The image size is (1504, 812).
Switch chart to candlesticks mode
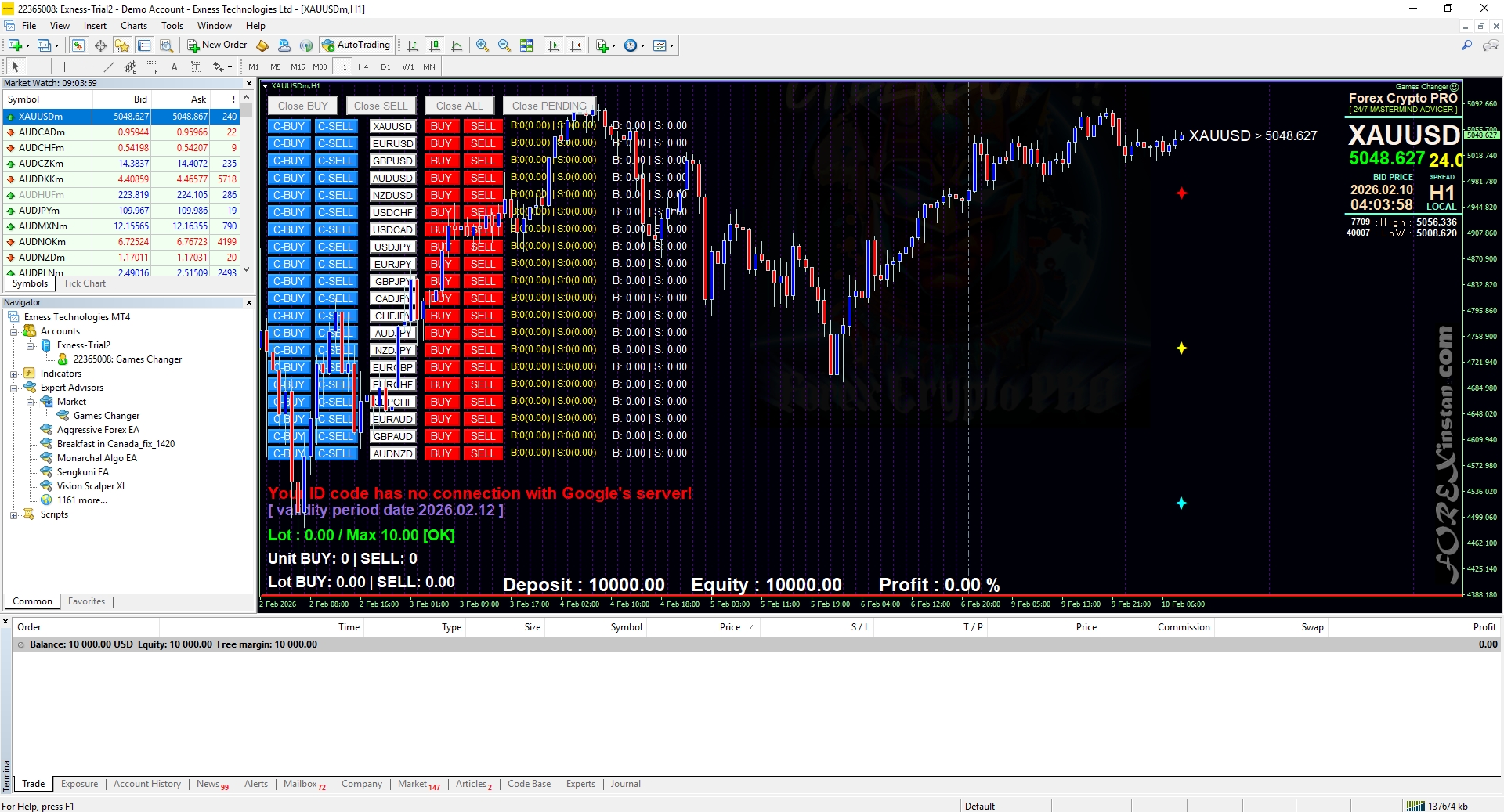point(435,45)
